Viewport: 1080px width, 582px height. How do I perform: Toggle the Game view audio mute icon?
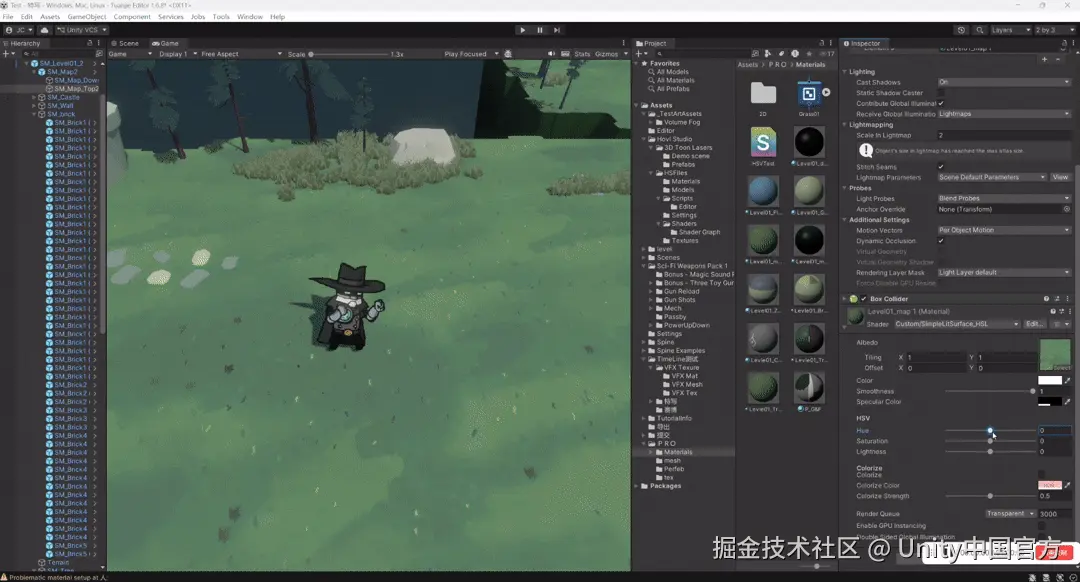tap(551, 54)
